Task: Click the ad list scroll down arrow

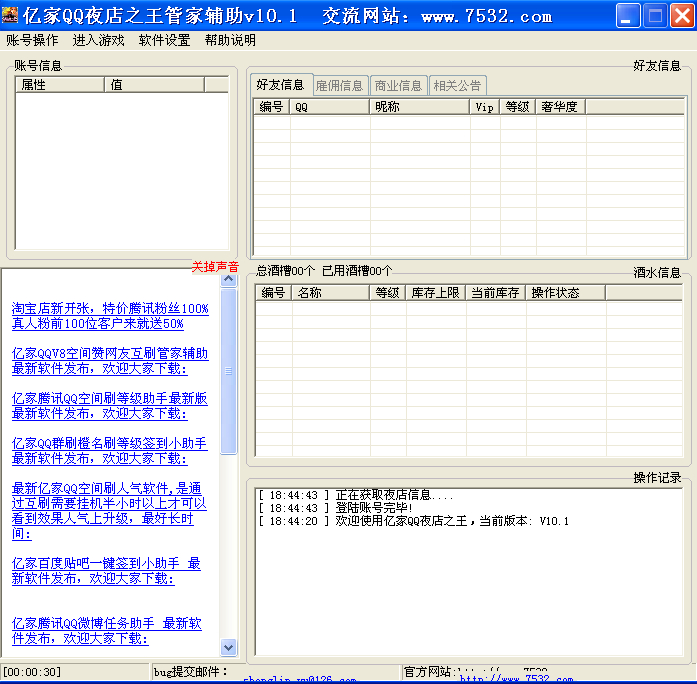Action: pos(228,648)
